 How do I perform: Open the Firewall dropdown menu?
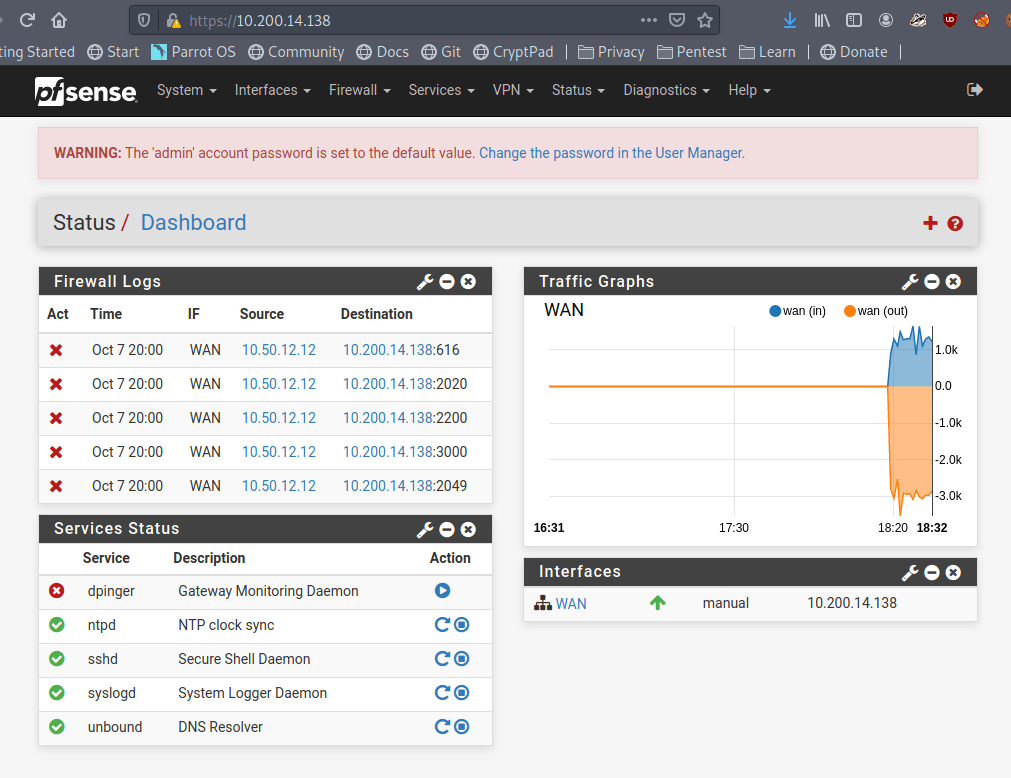click(359, 90)
